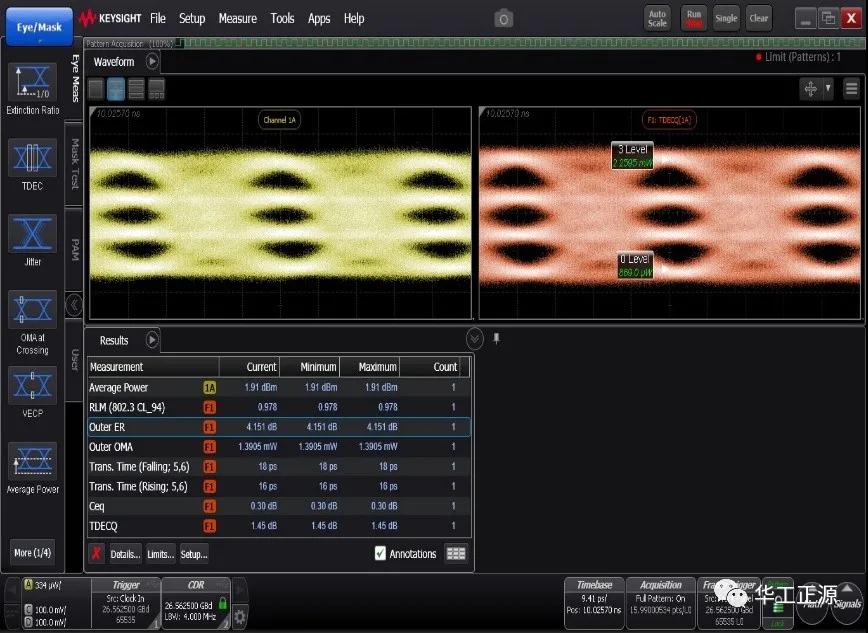Open the CDR settings gear icon
Image resolution: width=868 pixels, height=633 pixels.
click(x=240, y=617)
